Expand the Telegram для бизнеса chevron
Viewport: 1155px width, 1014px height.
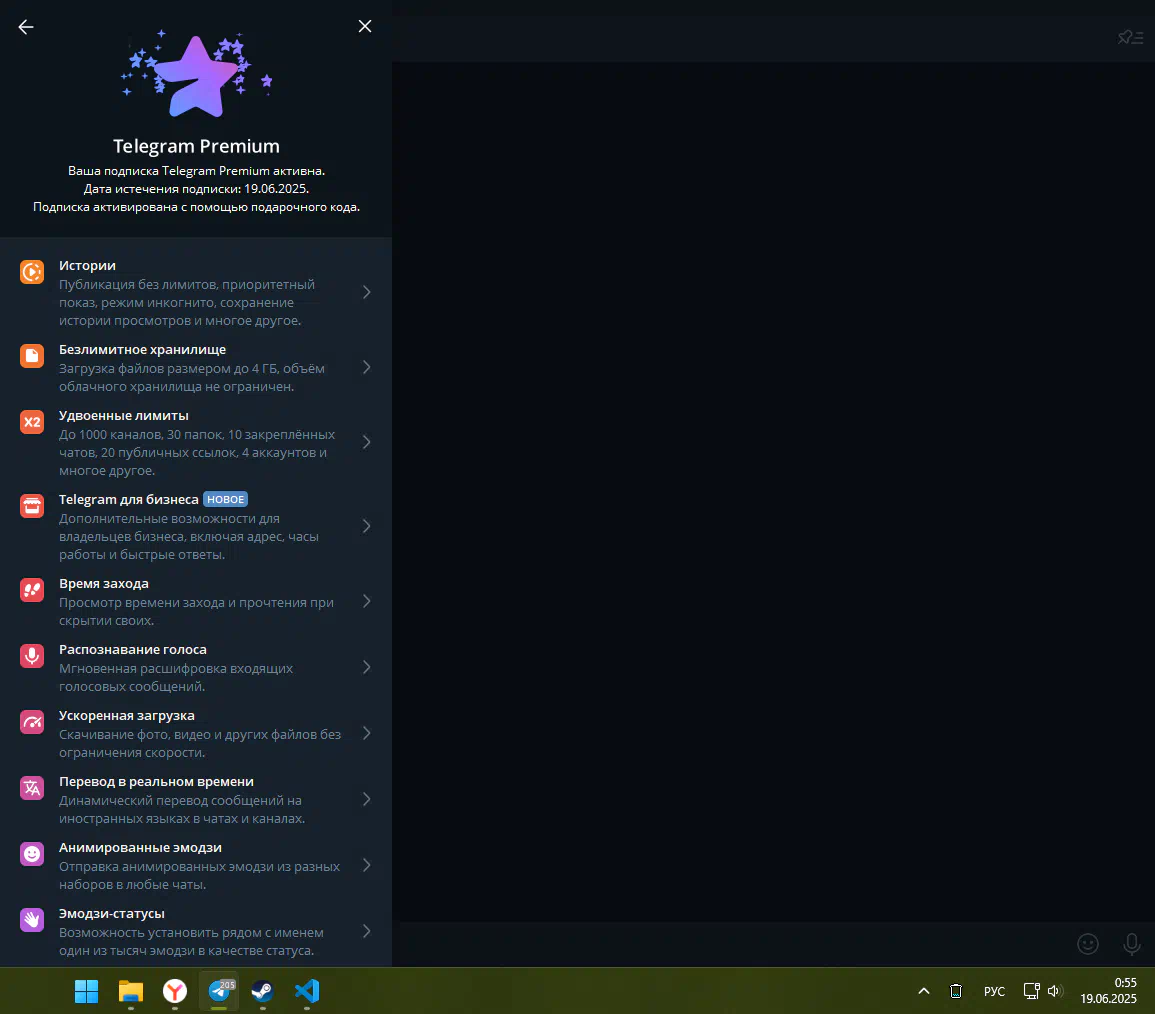click(x=367, y=527)
